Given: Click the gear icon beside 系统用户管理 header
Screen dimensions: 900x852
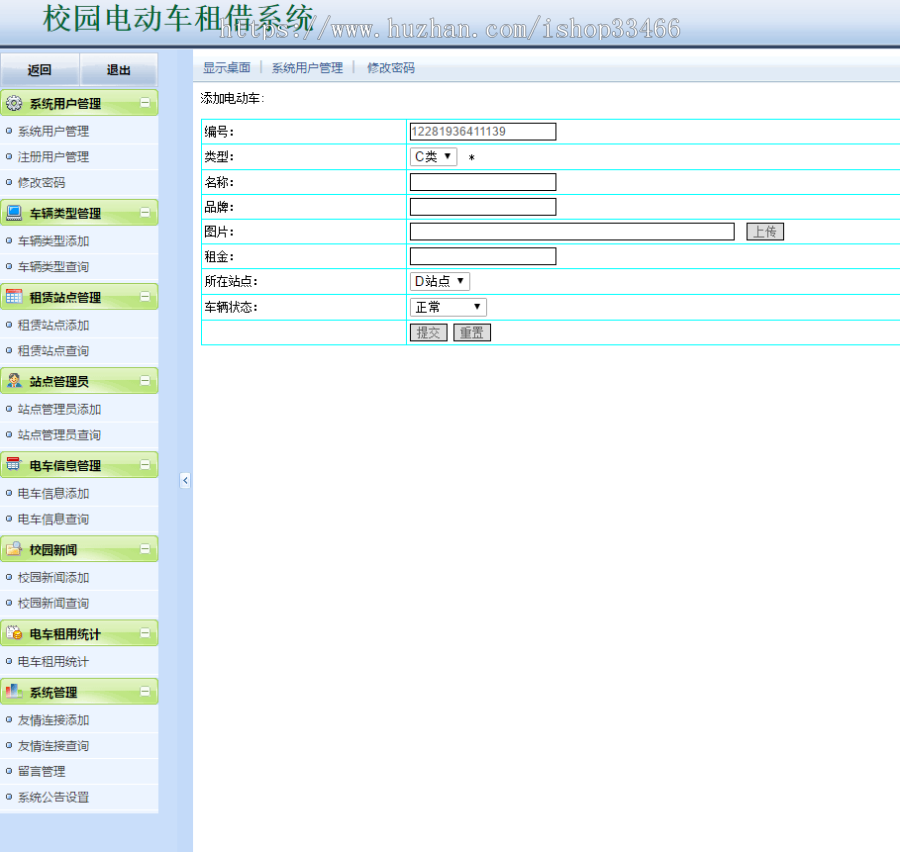Looking at the screenshot, I should pyautogui.click(x=14, y=103).
